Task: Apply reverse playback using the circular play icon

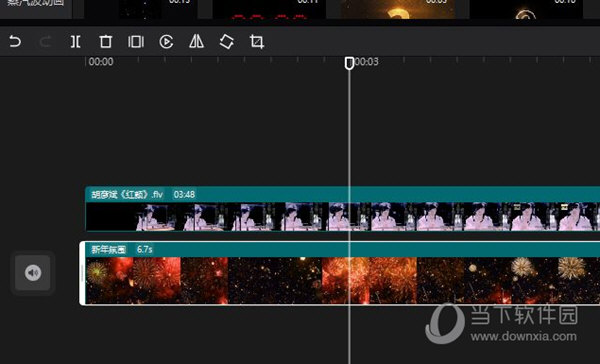Action: point(166,41)
